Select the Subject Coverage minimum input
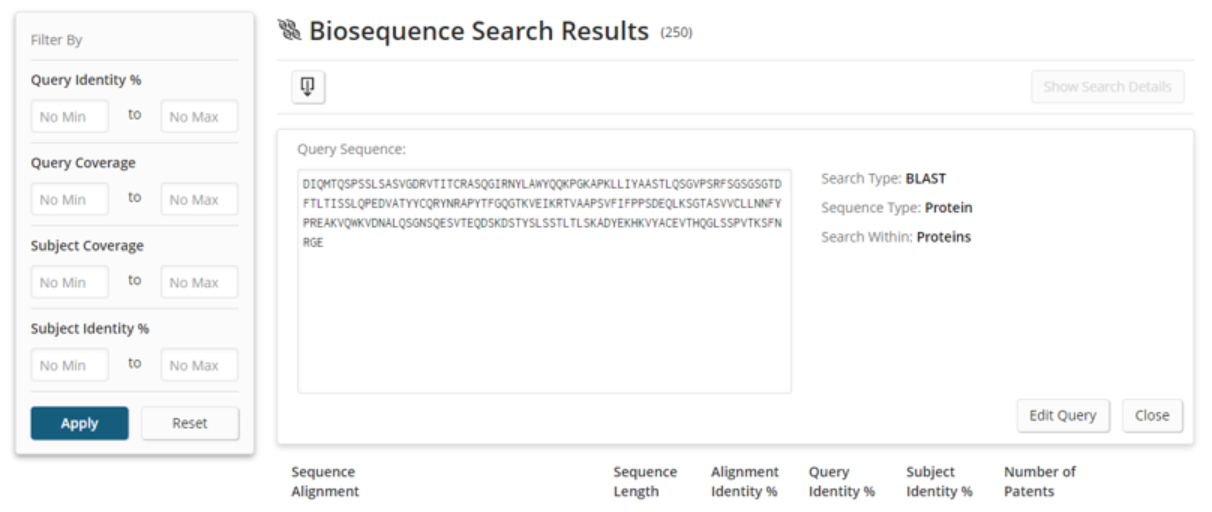The height and width of the screenshot is (512, 1212). [x=69, y=283]
